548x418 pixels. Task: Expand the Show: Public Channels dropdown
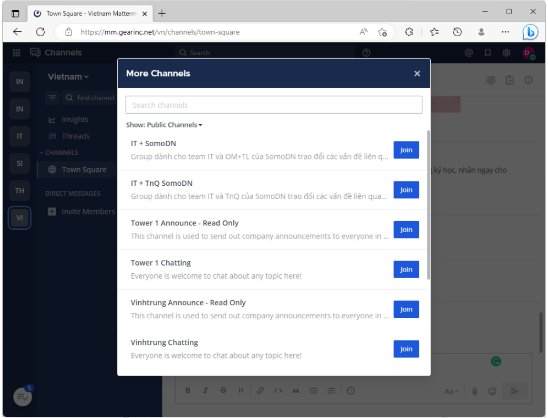pos(164,125)
